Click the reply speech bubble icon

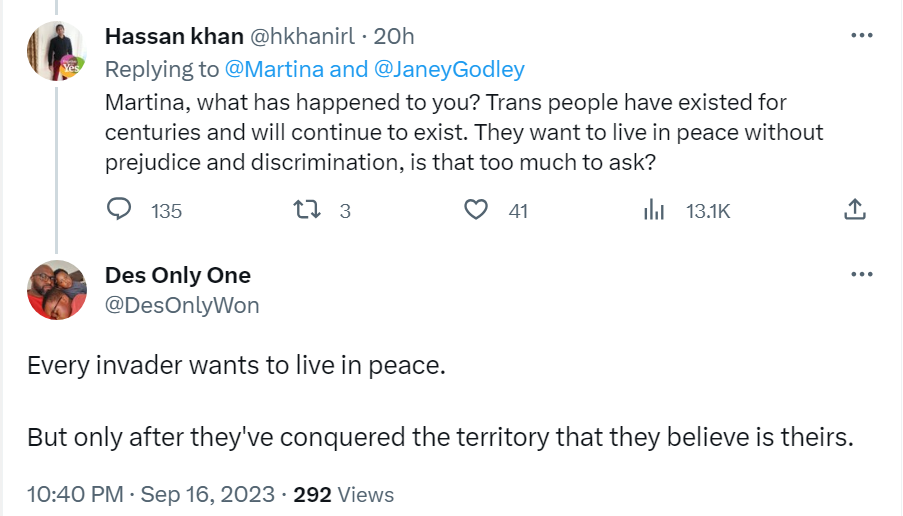click(x=119, y=210)
